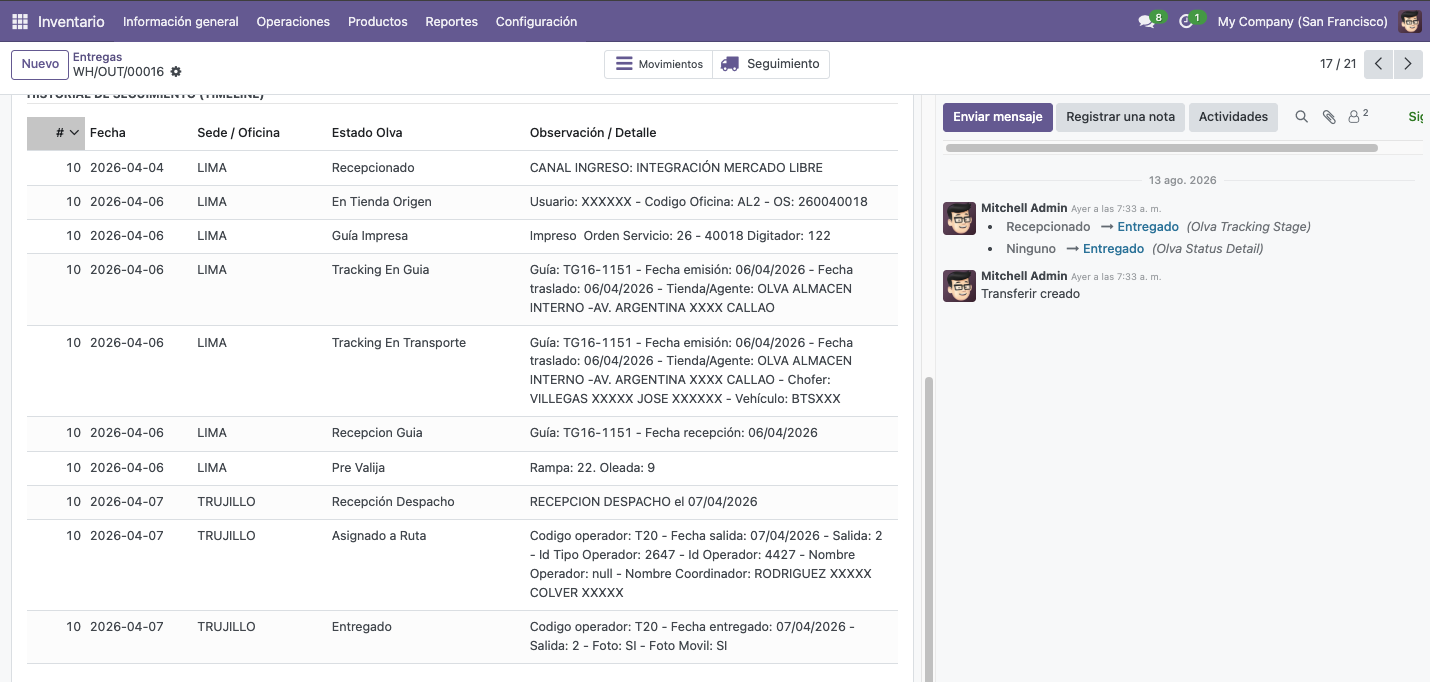Click the Transferir creado message text
The width and height of the screenshot is (1430, 682).
pyautogui.click(x=1030, y=294)
